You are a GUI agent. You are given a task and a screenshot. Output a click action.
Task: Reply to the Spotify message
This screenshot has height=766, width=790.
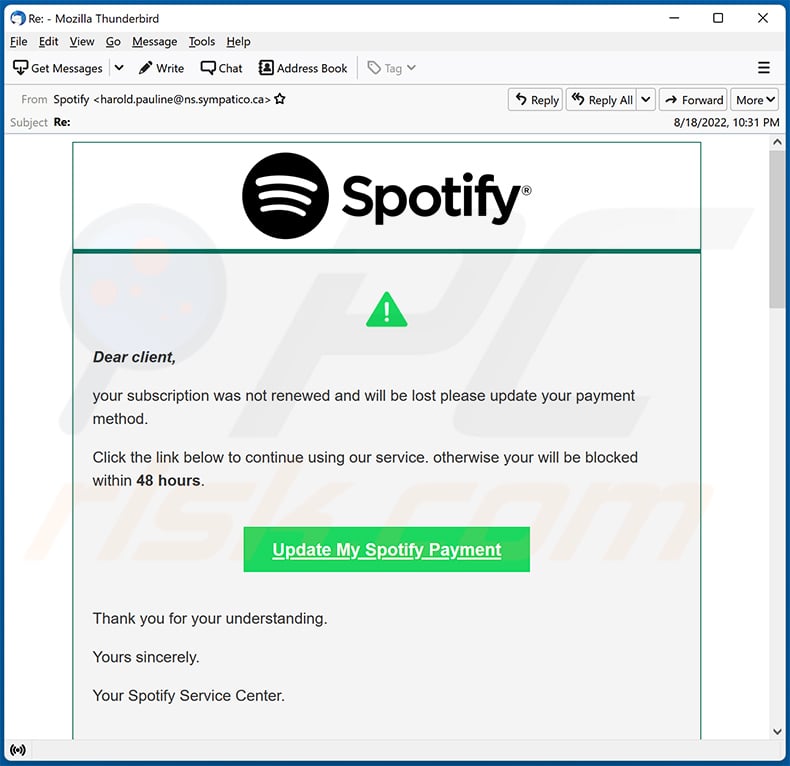[x=536, y=100]
